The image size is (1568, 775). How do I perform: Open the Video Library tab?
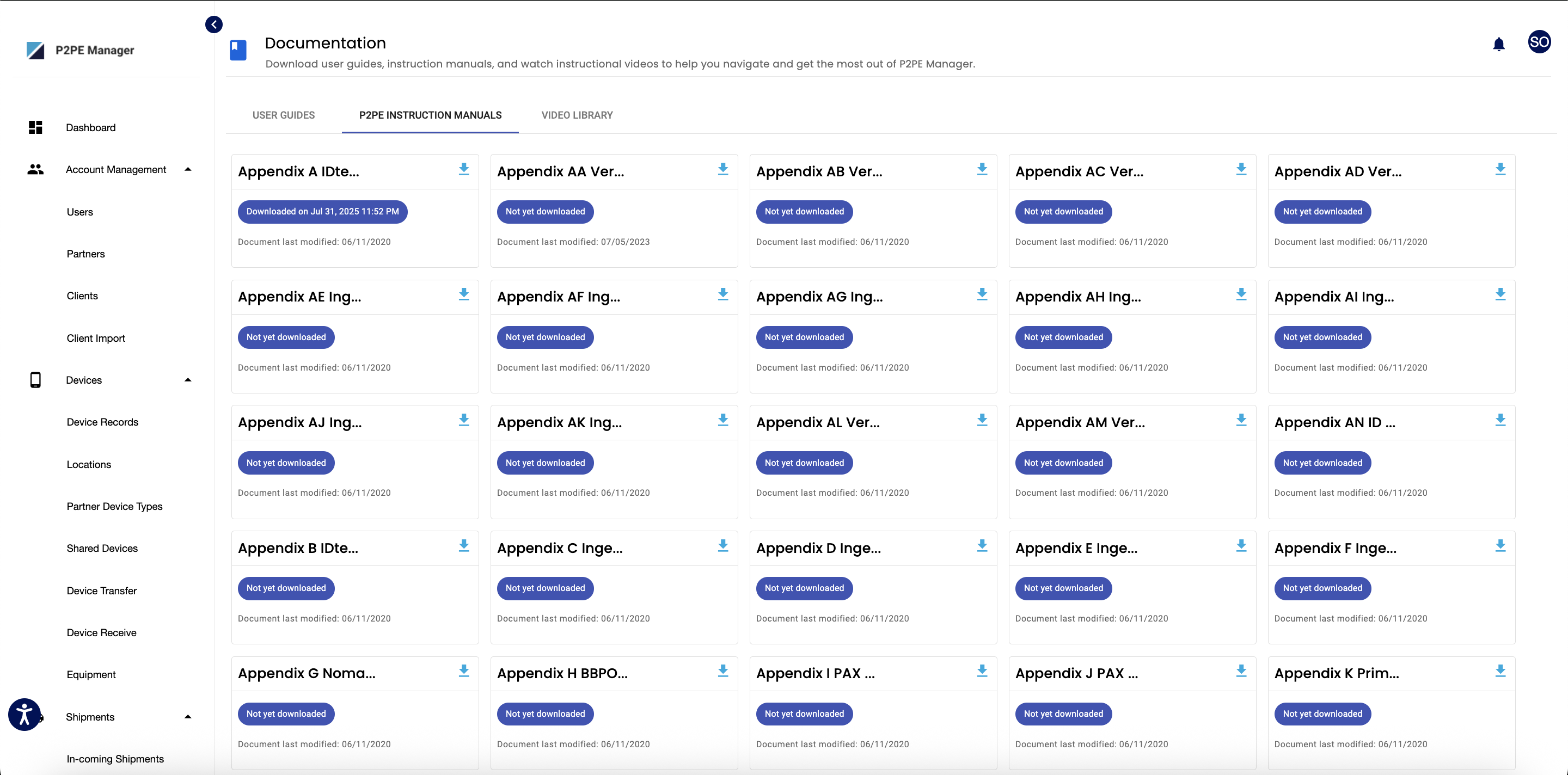coord(577,115)
